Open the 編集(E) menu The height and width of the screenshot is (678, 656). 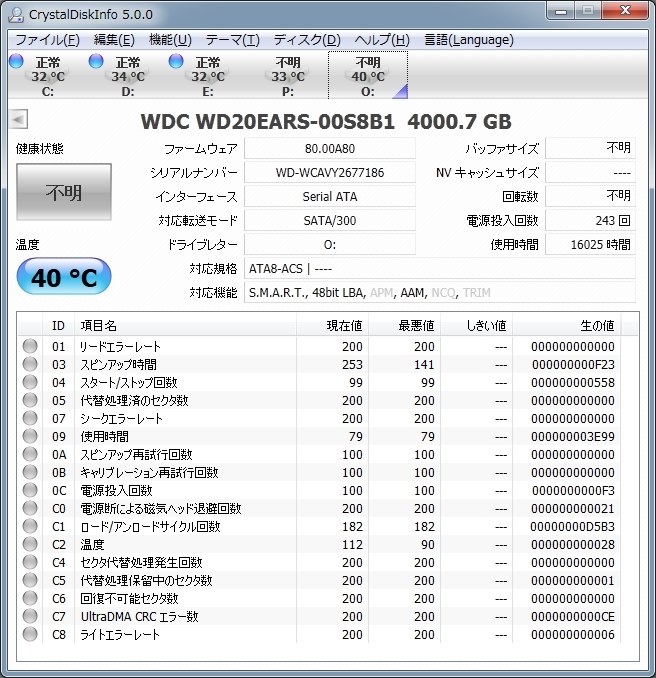pyautogui.click(x=114, y=40)
